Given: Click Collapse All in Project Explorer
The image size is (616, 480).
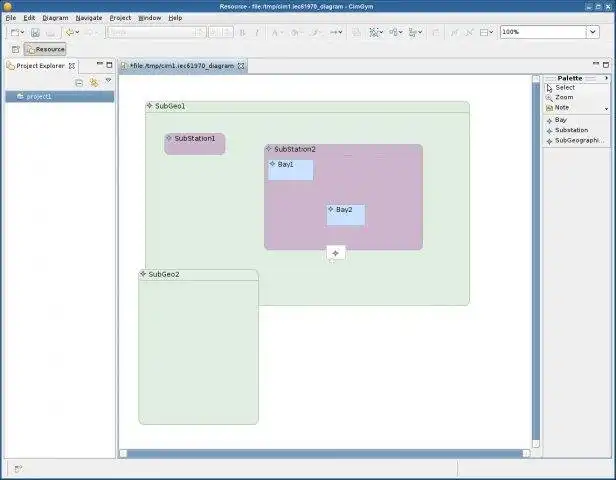Looking at the screenshot, I should [x=79, y=82].
